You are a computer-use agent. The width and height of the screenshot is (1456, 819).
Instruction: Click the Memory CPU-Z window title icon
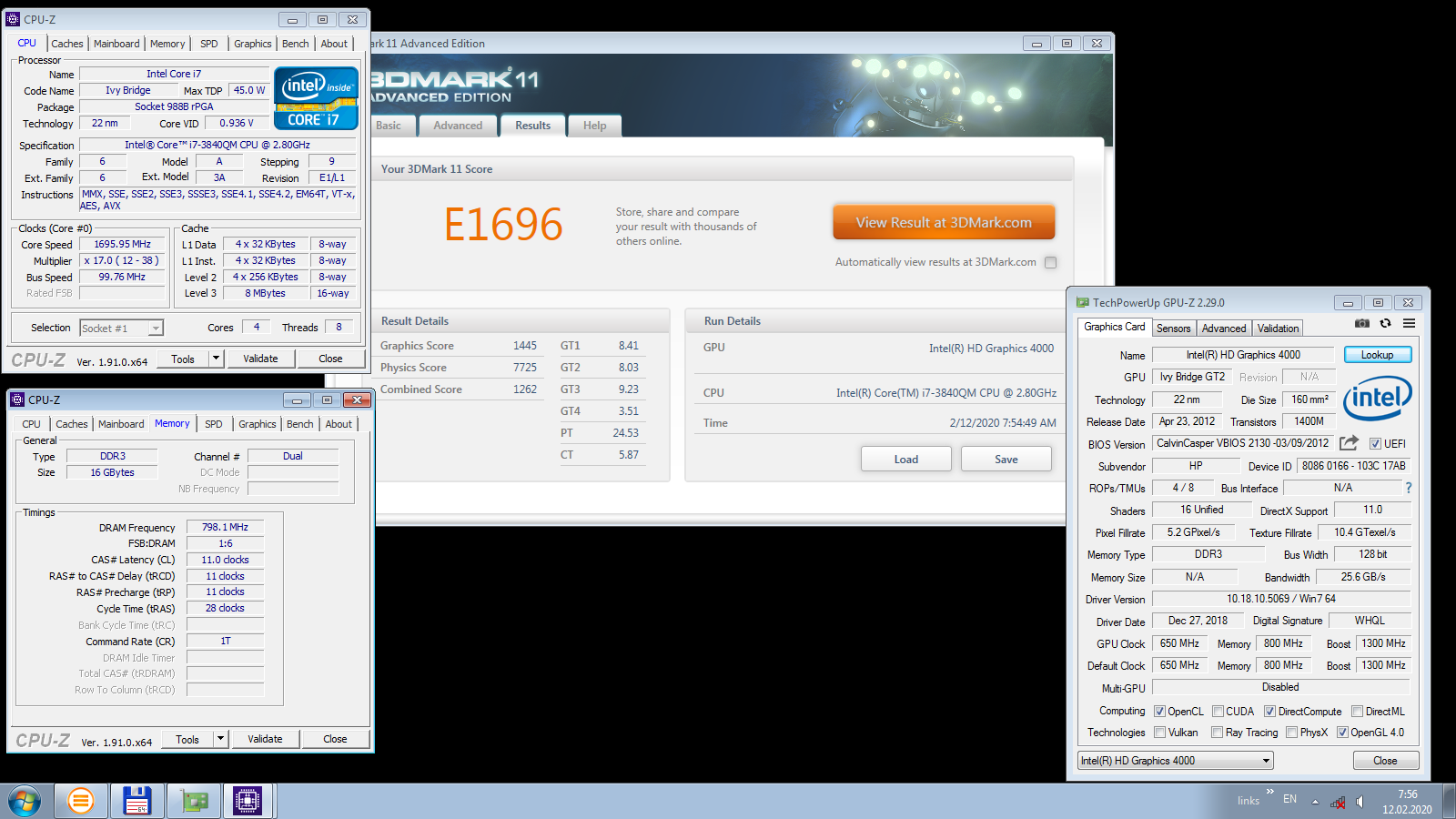click(17, 399)
